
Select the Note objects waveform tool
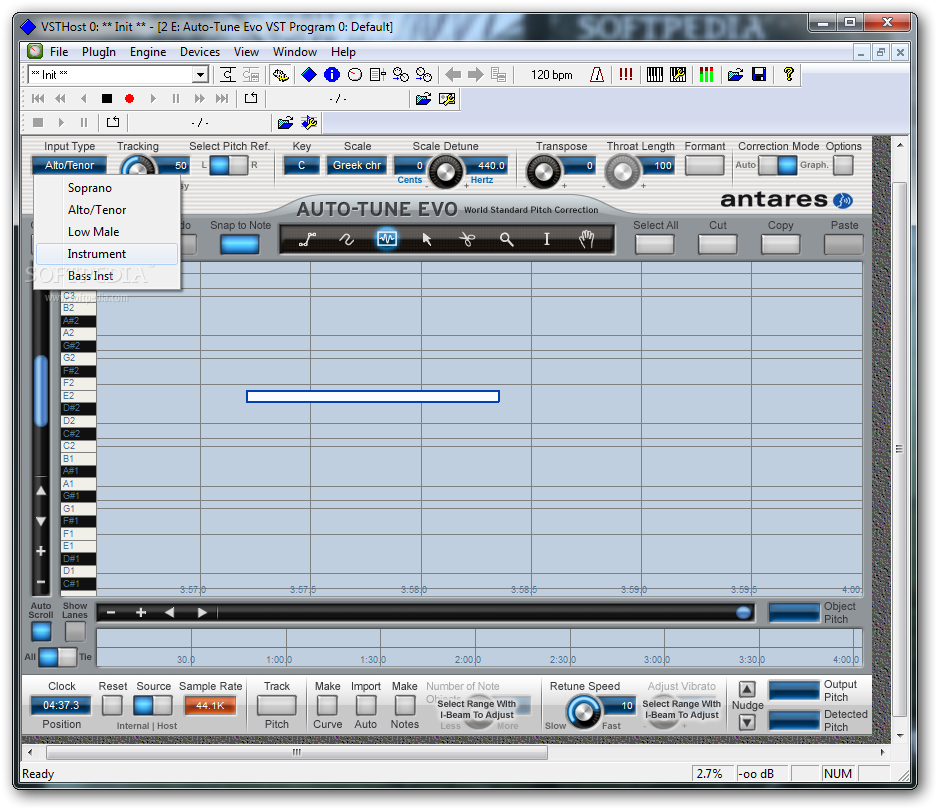pyautogui.click(x=386, y=239)
